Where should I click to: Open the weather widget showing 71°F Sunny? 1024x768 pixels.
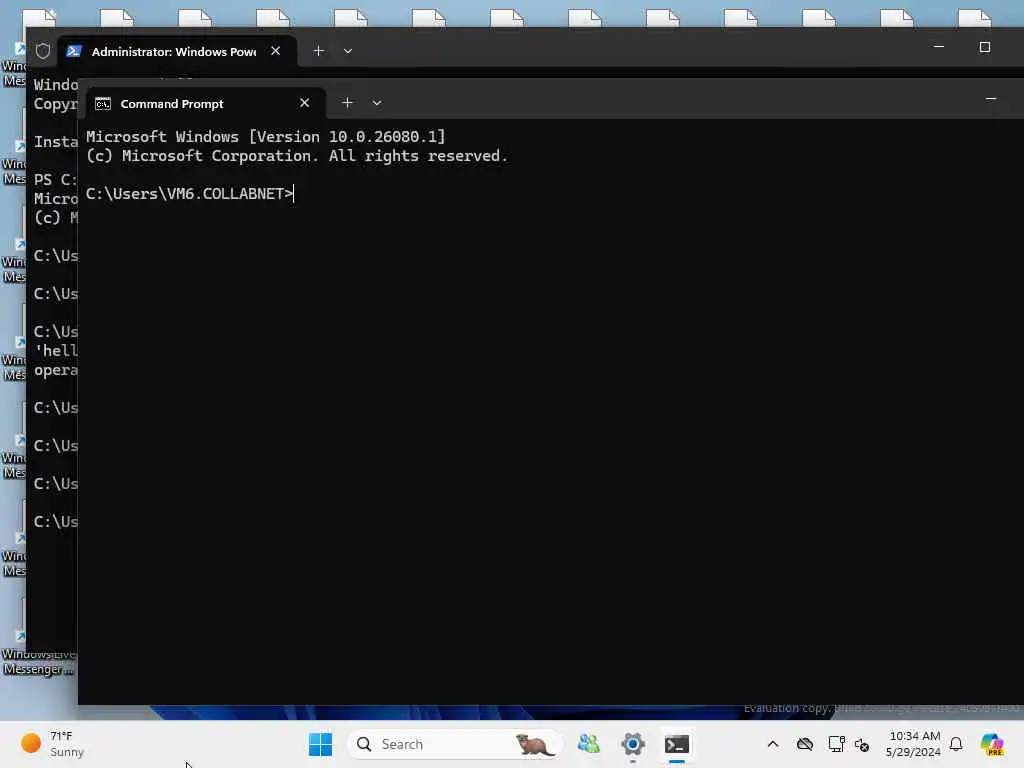[54, 744]
